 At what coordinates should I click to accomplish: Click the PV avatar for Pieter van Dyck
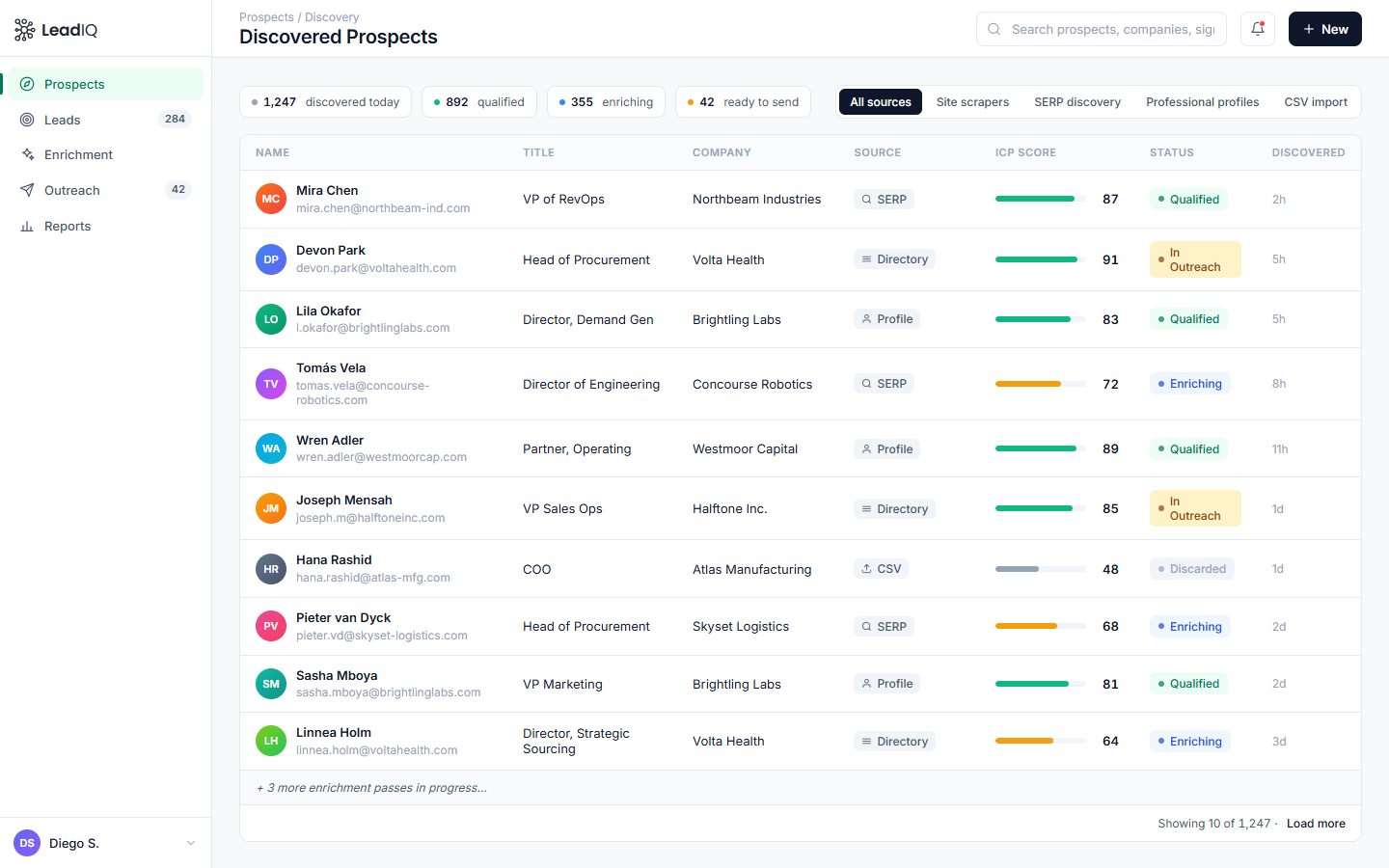[271, 626]
